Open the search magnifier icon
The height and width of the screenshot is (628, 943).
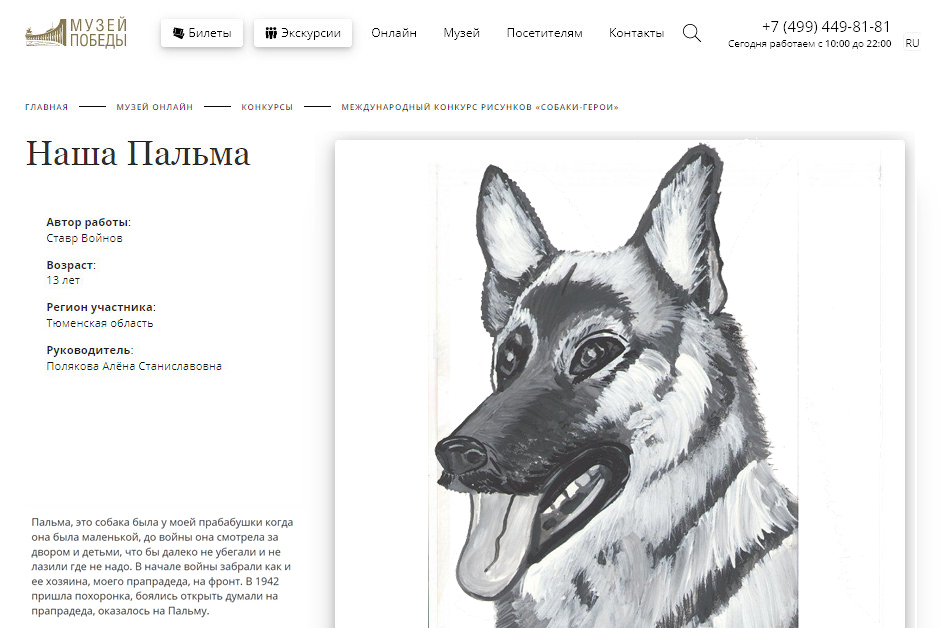point(692,33)
